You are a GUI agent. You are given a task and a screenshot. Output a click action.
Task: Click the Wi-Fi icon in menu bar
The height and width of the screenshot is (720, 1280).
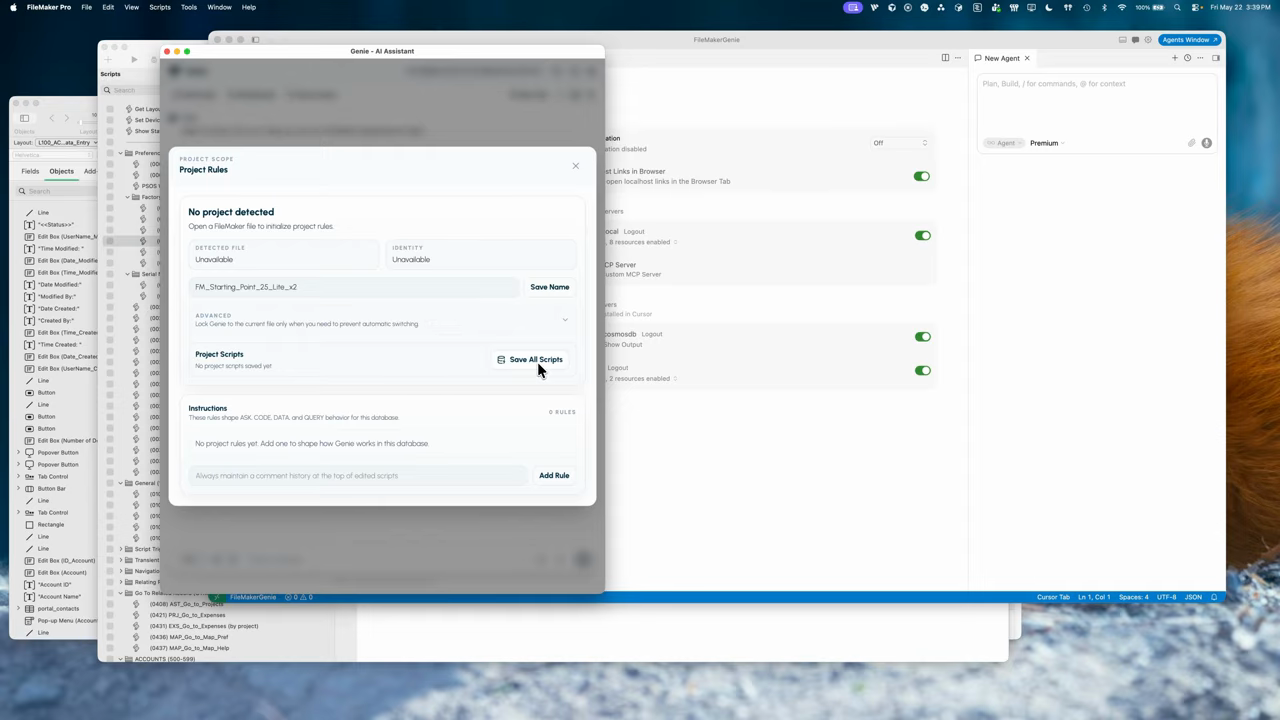pyautogui.click(x=1121, y=7)
